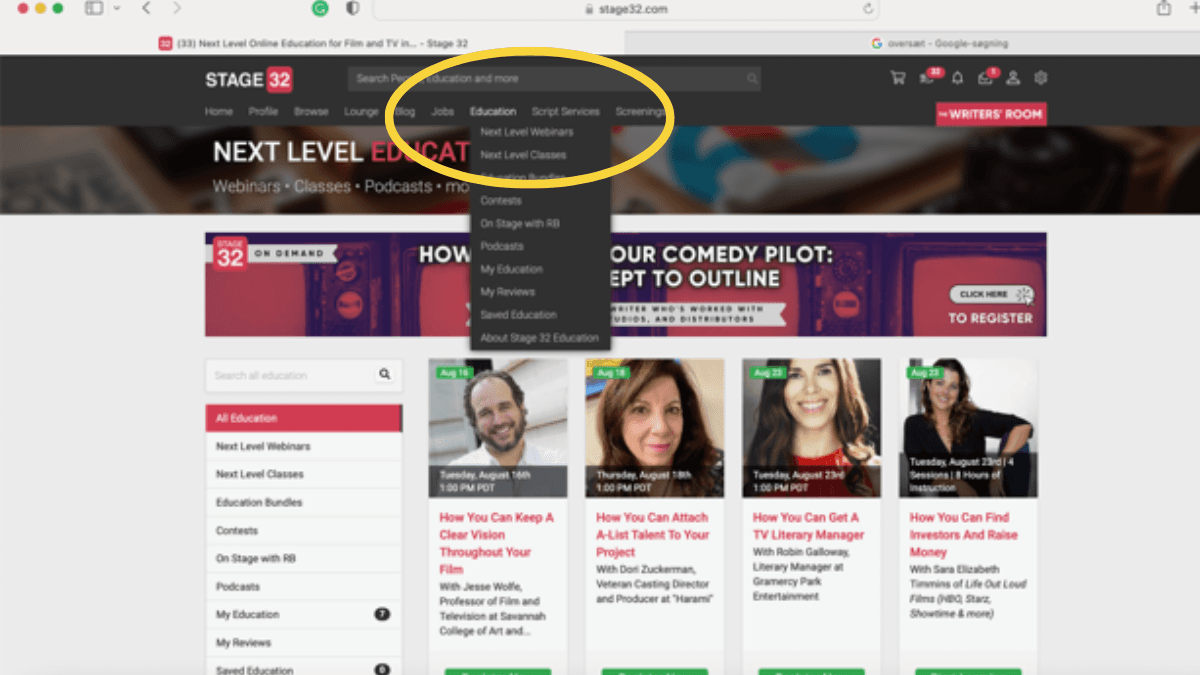Click the Grammarly extension icon

coord(321,8)
